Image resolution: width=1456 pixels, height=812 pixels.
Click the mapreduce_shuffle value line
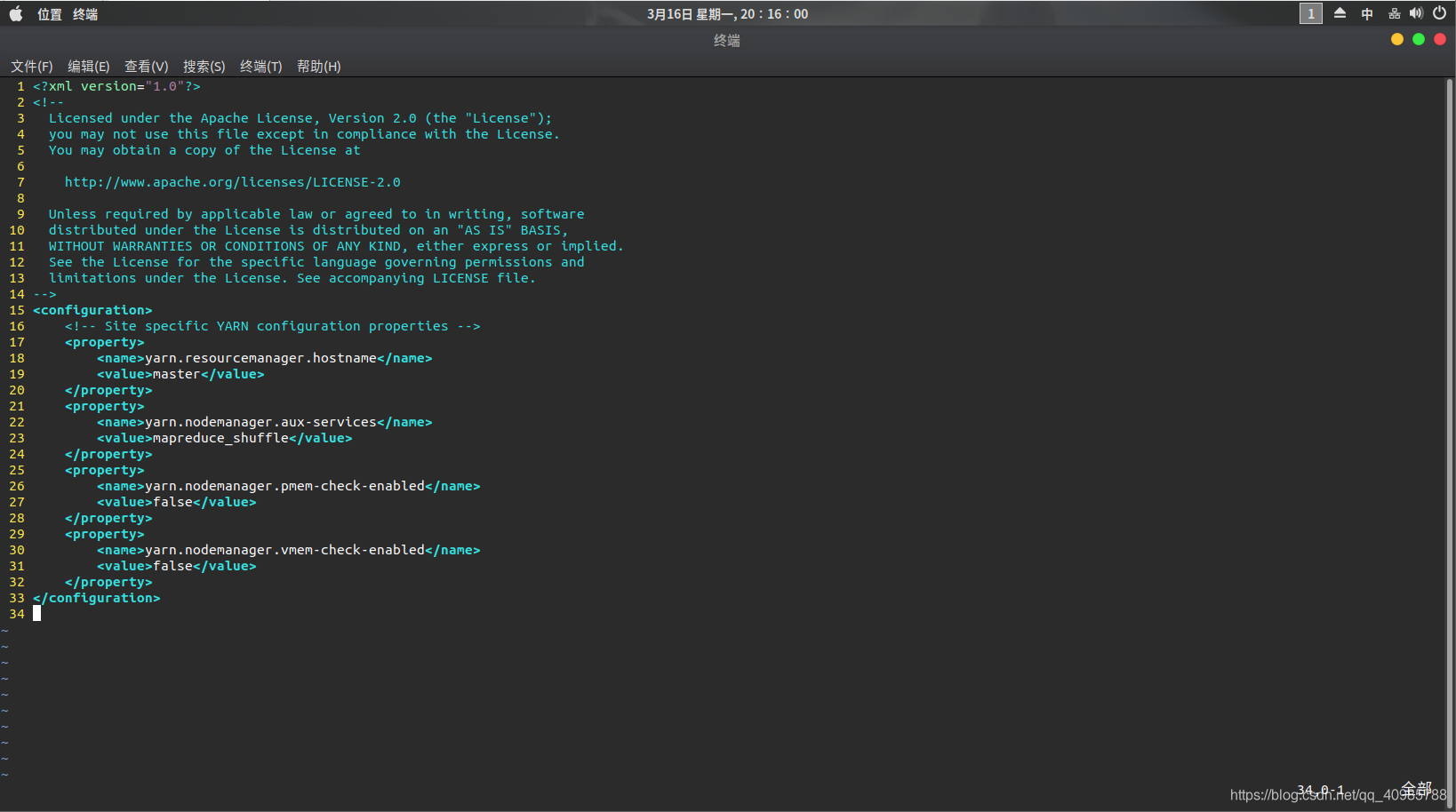tap(225, 438)
